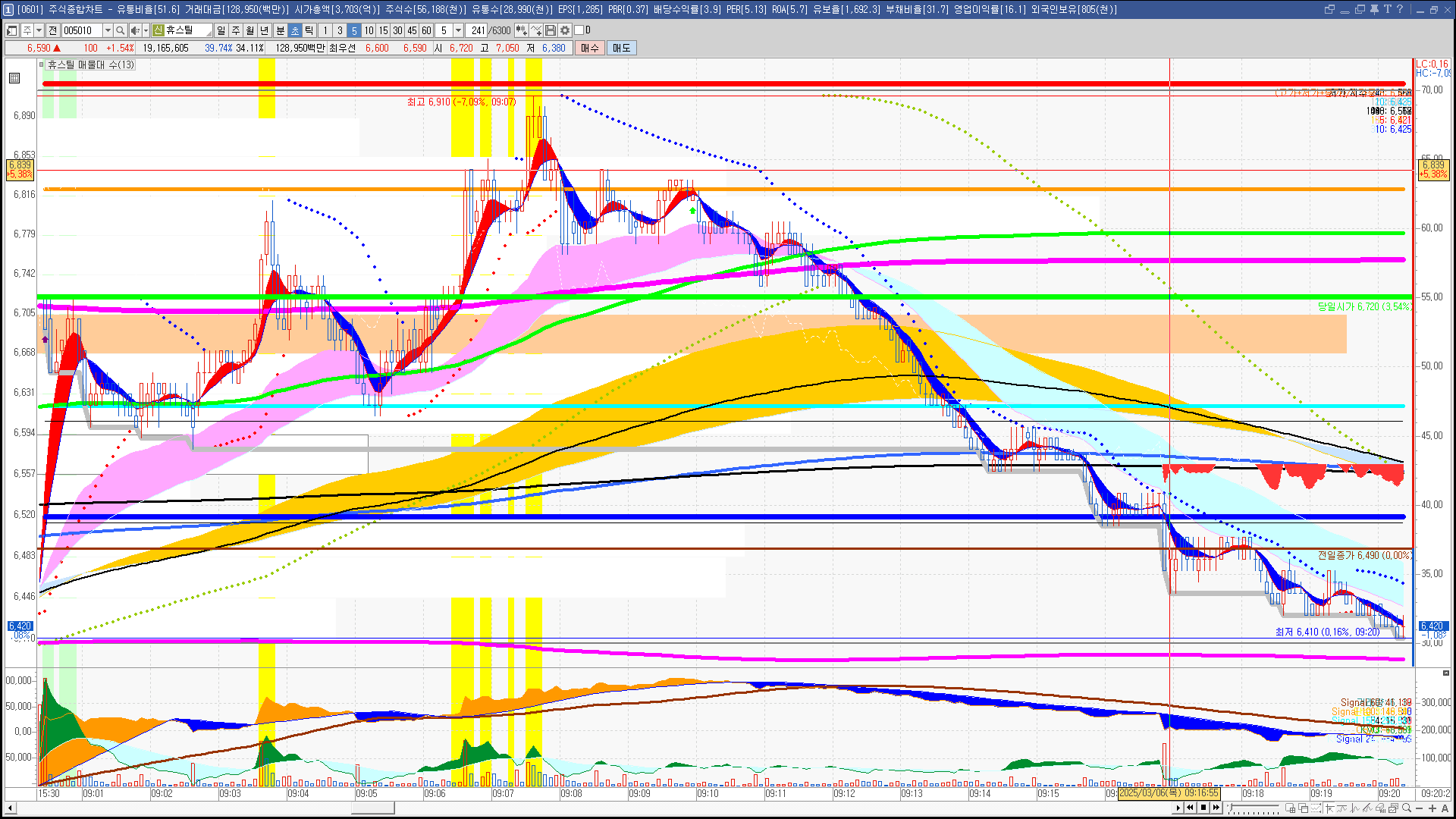Click the zoom out minus icon
1456x819 pixels.
click(1420, 808)
